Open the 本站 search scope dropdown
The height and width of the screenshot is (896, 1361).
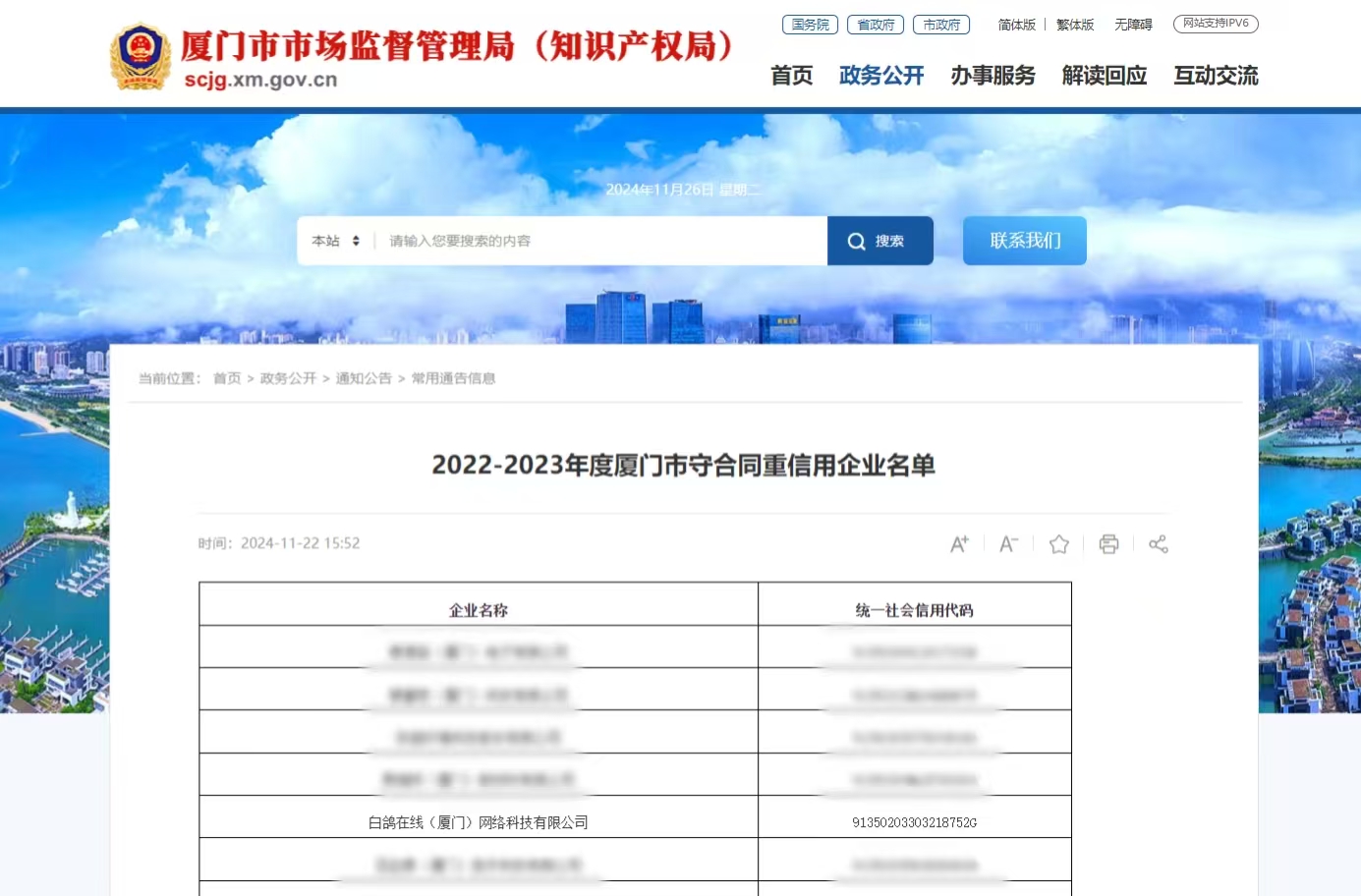[x=335, y=241]
